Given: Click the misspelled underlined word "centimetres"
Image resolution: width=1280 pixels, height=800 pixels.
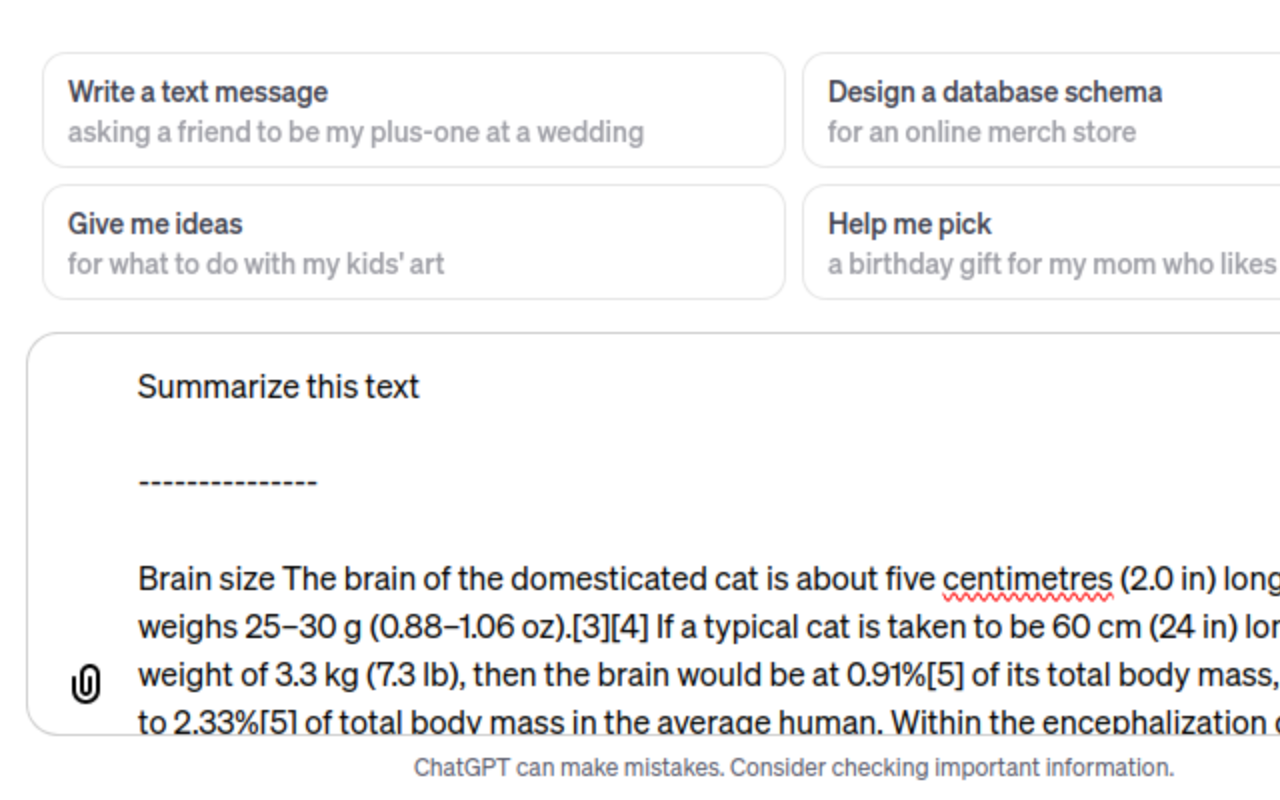Looking at the screenshot, I should pyautogui.click(x=1027, y=579).
